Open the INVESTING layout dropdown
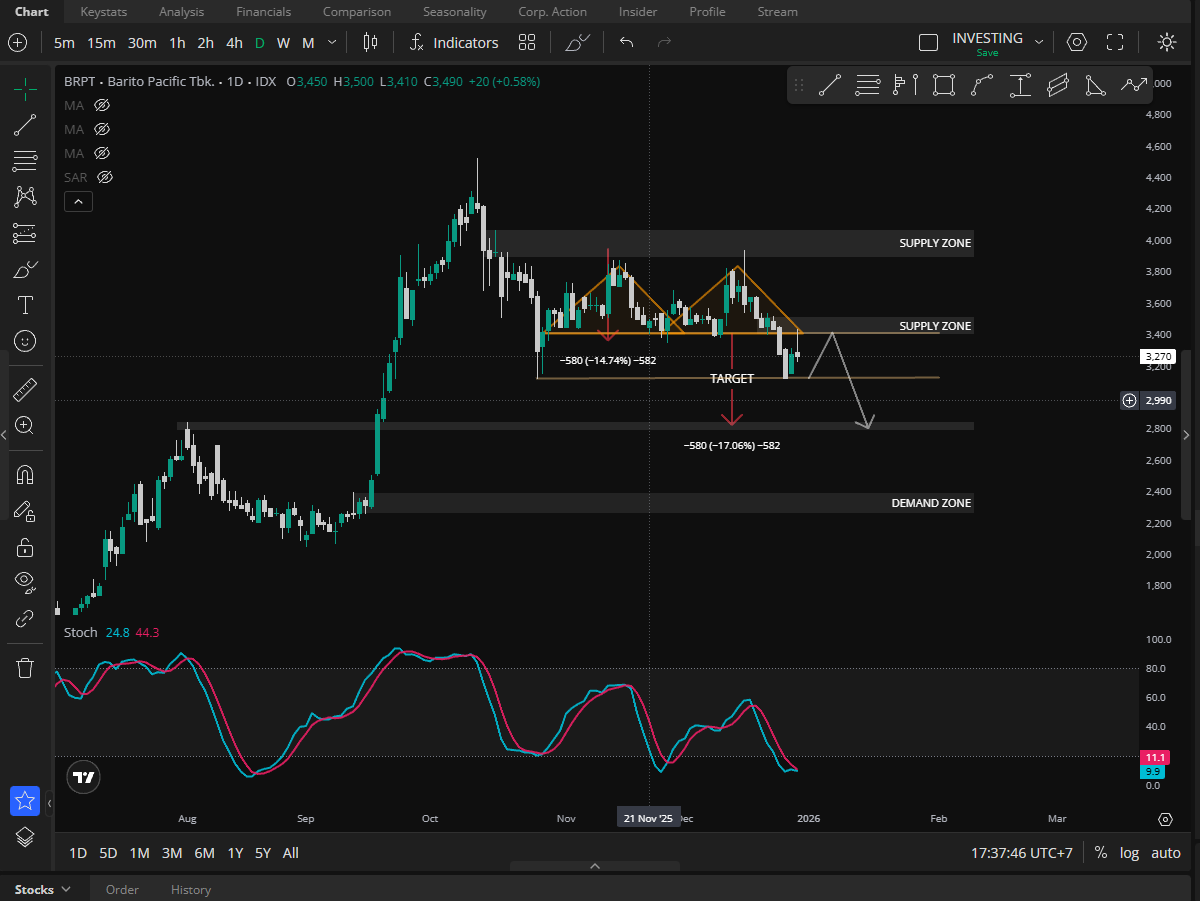Screen dimensions: 1200x901 [1039, 42]
